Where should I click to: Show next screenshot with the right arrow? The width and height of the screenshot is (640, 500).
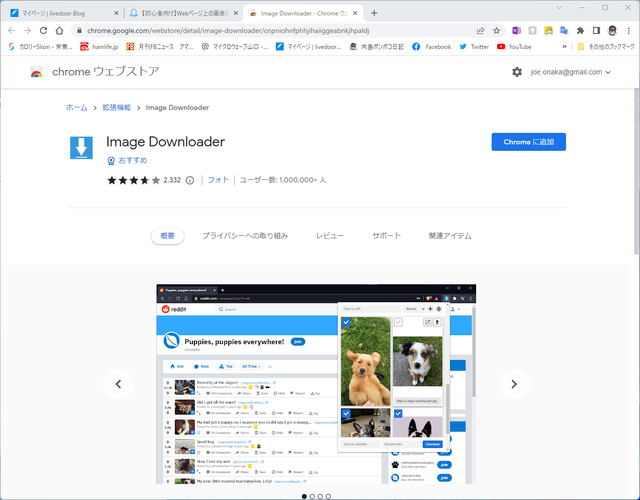point(514,384)
